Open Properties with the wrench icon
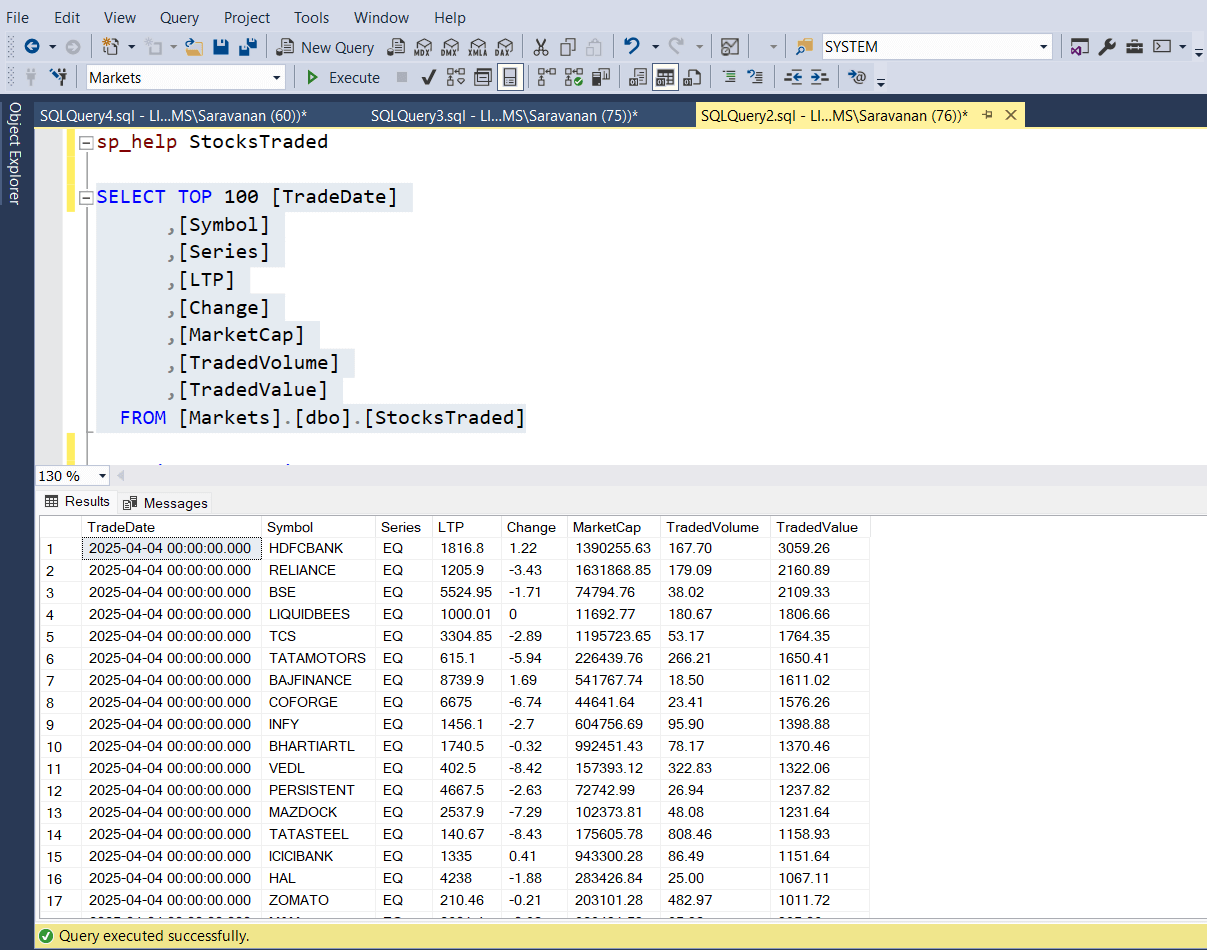1207x950 pixels. tap(1107, 47)
